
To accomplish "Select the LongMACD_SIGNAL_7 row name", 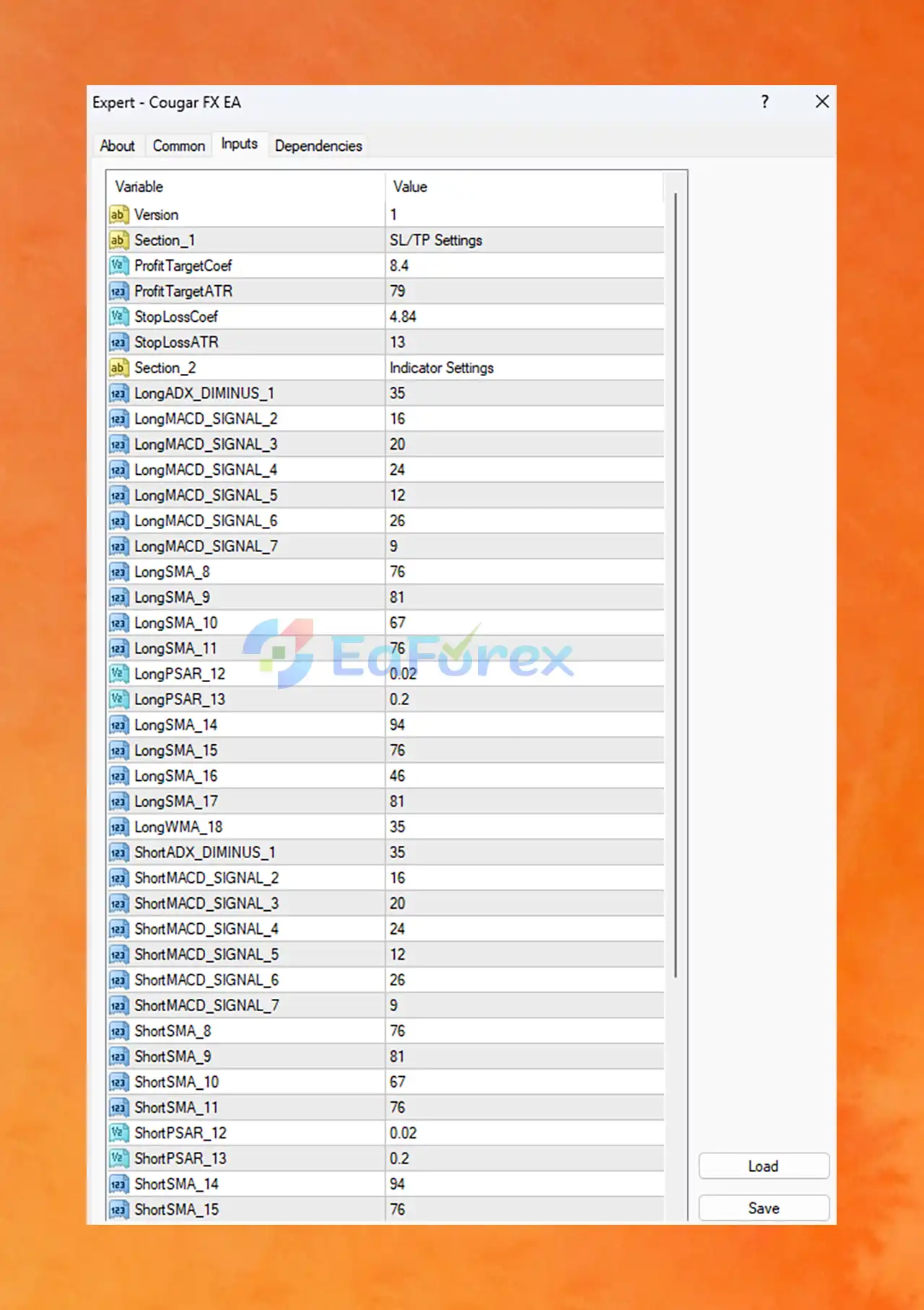I will pyautogui.click(x=206, y=546).
